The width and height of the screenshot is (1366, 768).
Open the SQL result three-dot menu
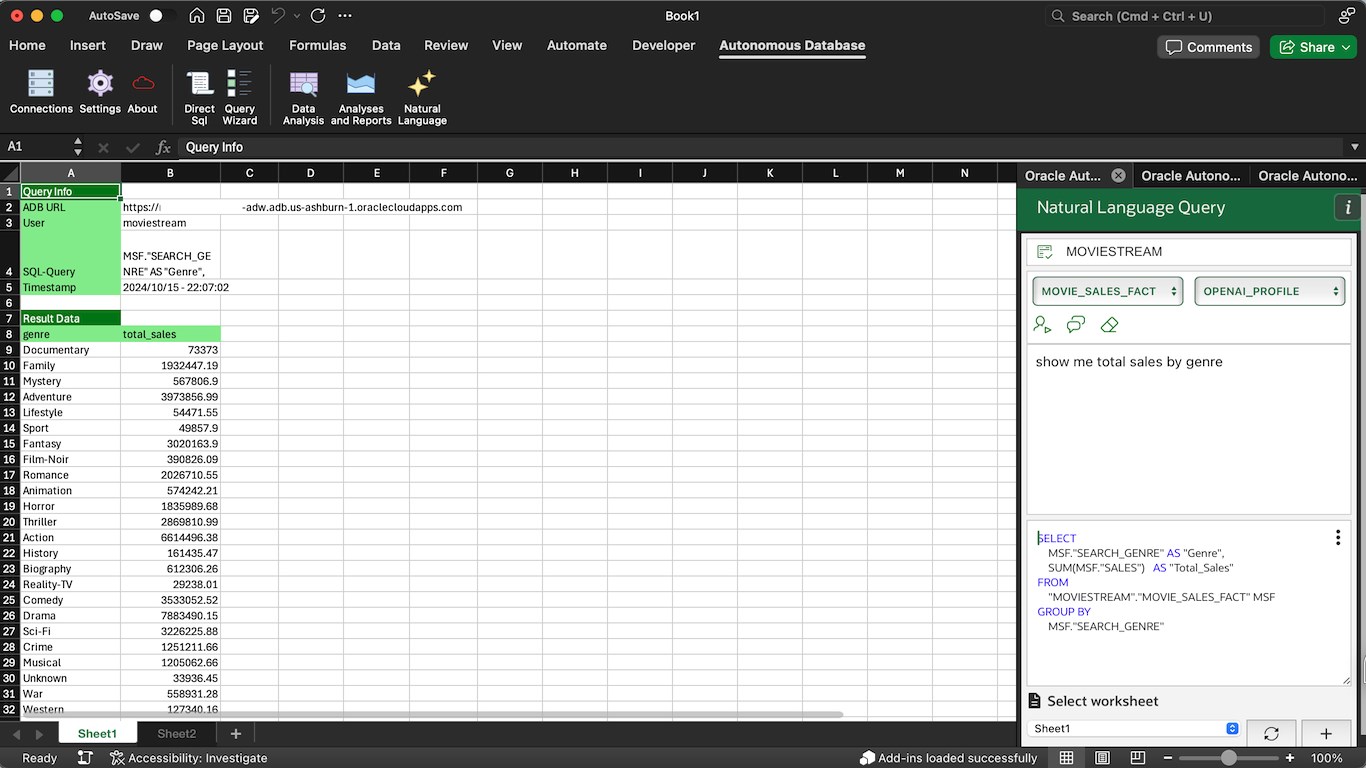point(1338,538)
